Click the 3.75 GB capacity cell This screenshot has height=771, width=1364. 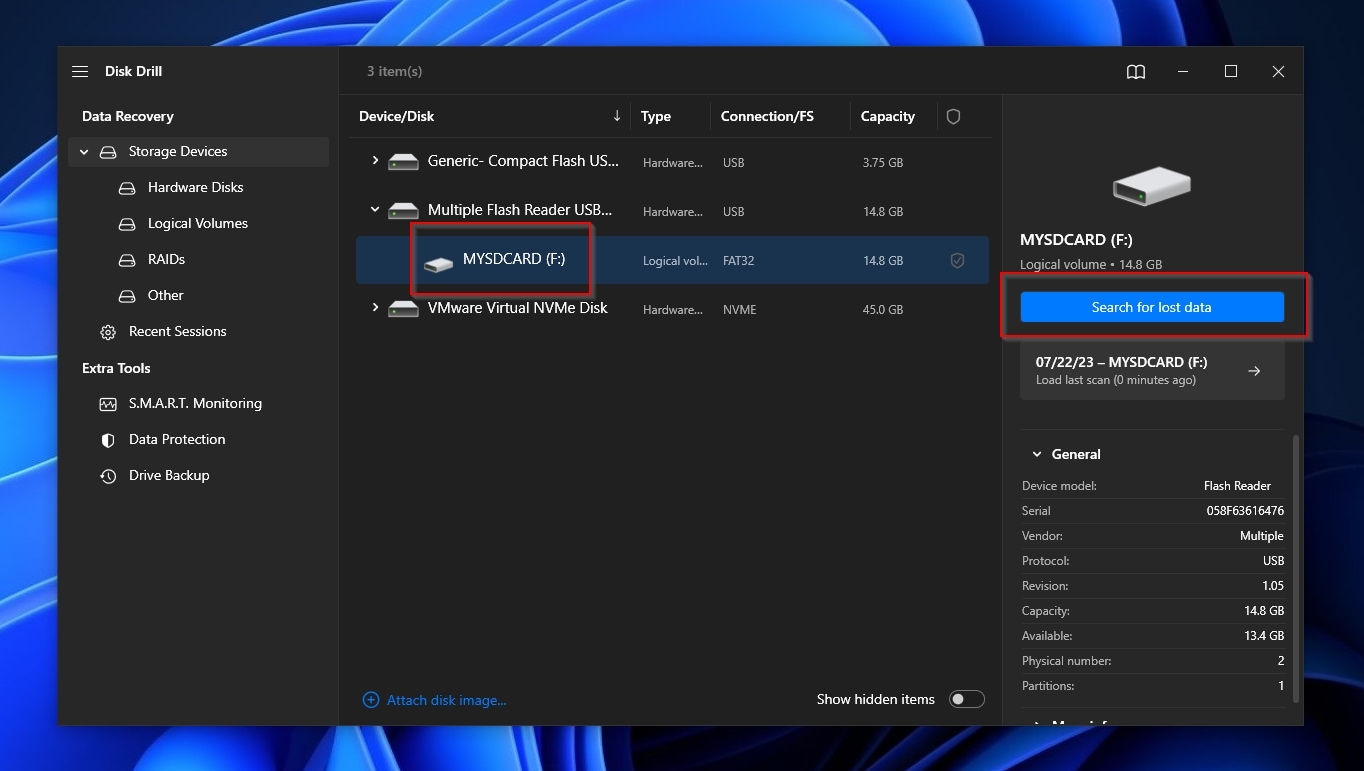[882, 162]
